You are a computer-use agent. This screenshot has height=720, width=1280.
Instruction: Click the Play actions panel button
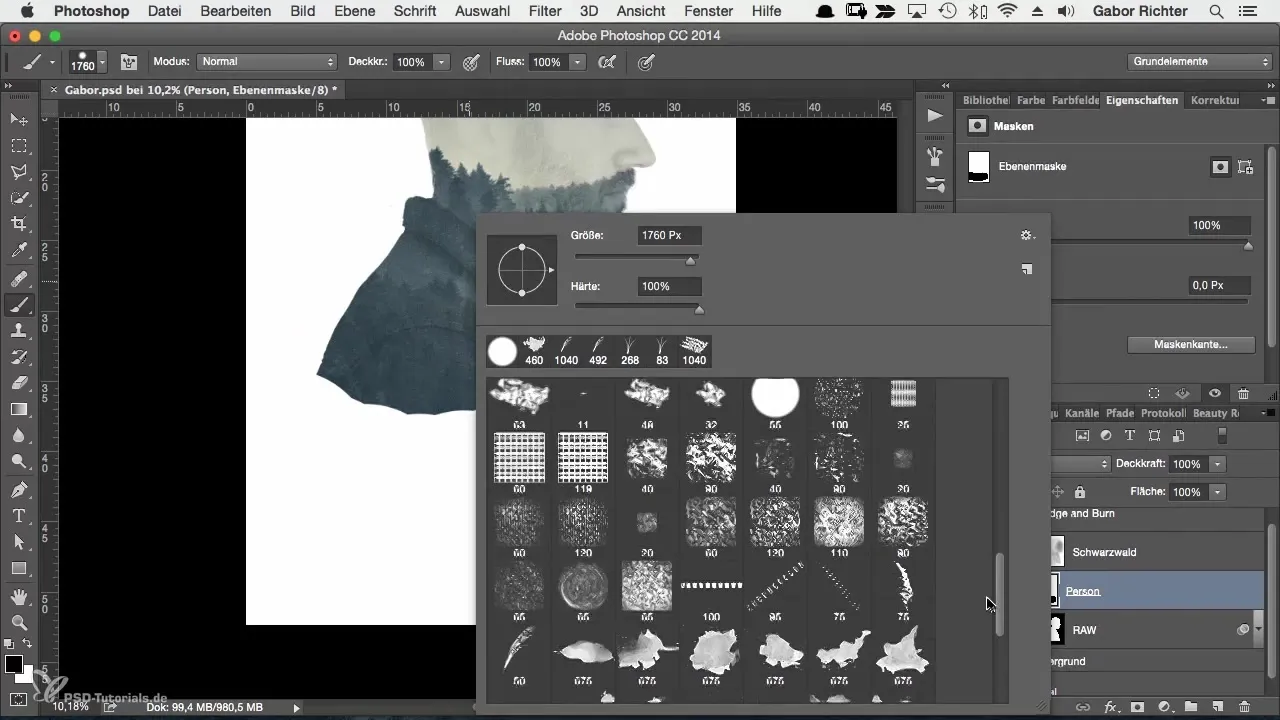click(935, 116)
